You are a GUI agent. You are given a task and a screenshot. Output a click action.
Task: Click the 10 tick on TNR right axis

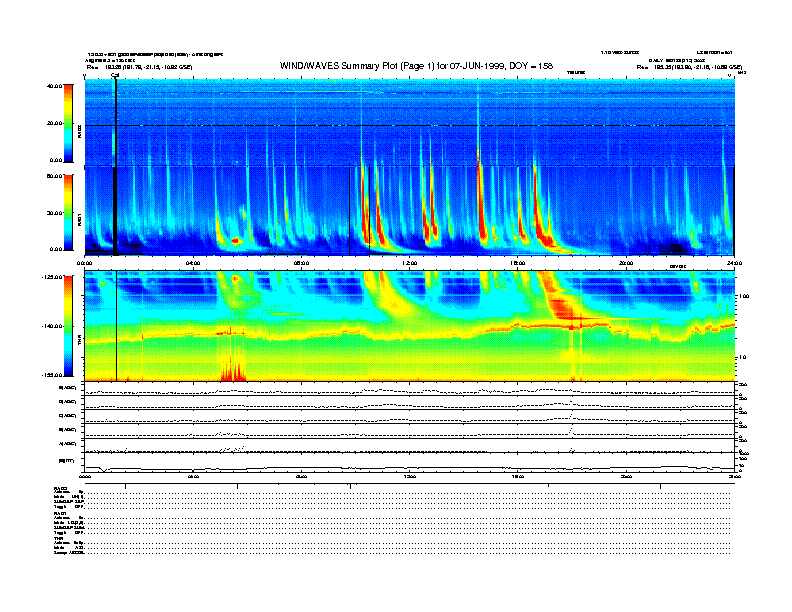tap(742, 358)
